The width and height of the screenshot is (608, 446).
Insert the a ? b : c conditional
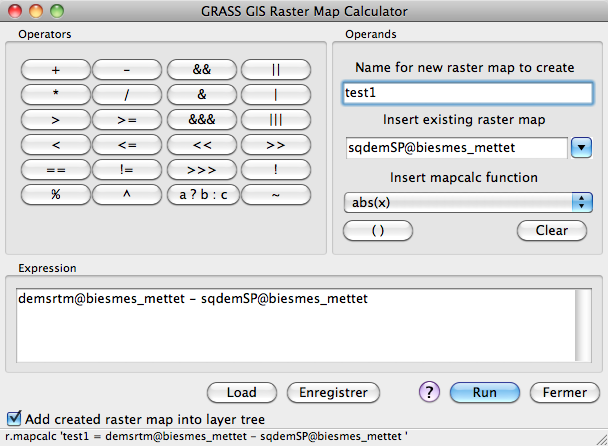(x=201, y=194)
